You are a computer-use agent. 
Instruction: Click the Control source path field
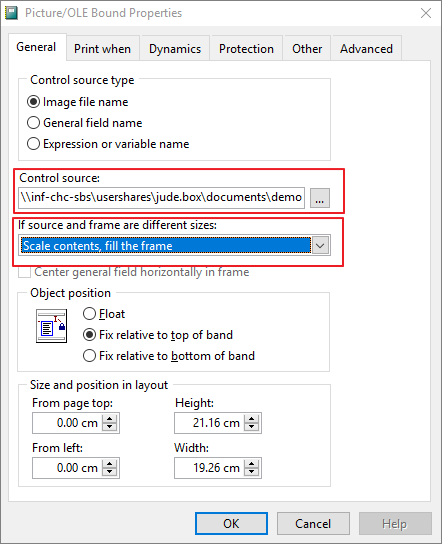161,198
